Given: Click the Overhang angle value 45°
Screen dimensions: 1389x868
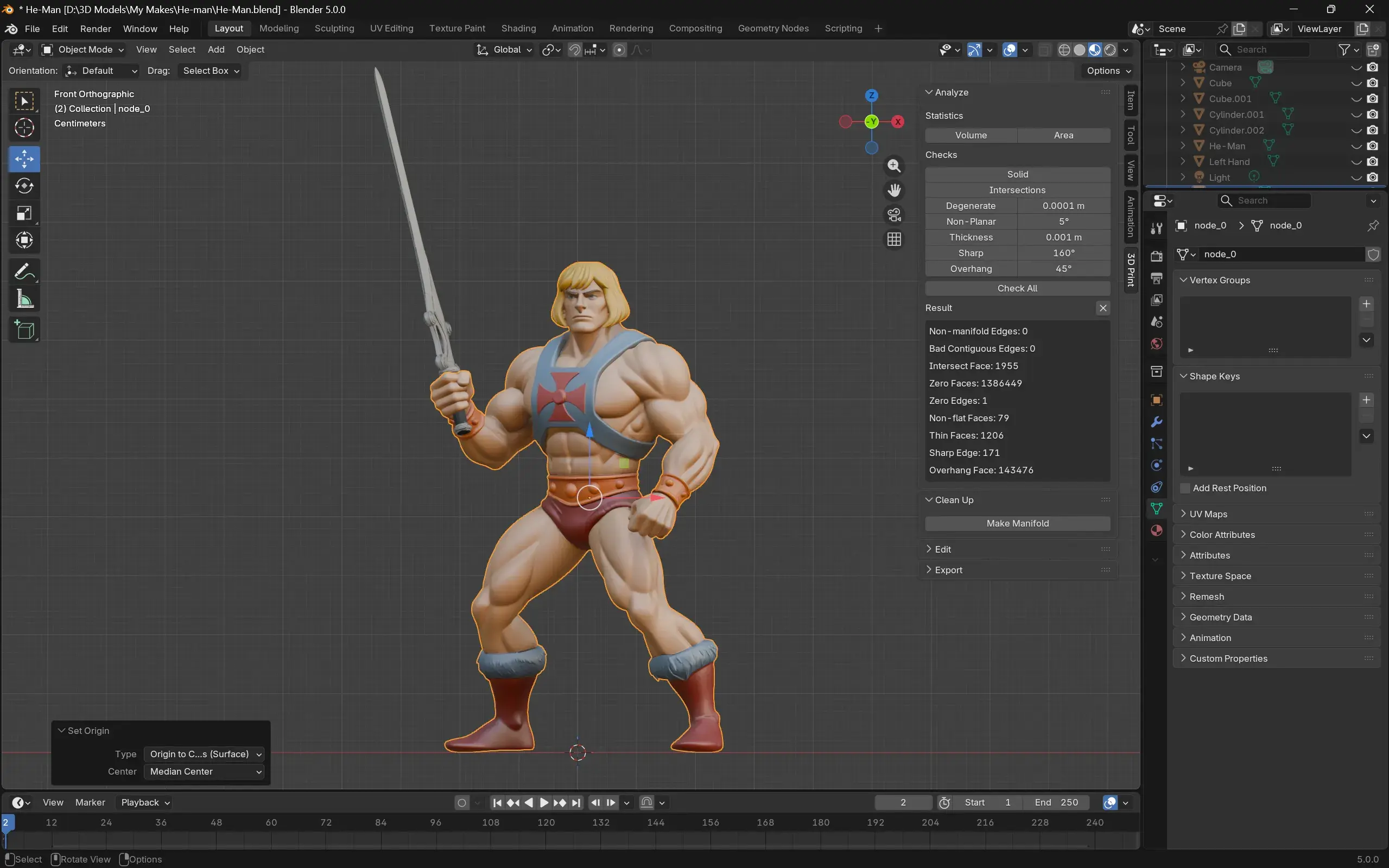Looking at the screenshot, I should [x=1063, y=269].
